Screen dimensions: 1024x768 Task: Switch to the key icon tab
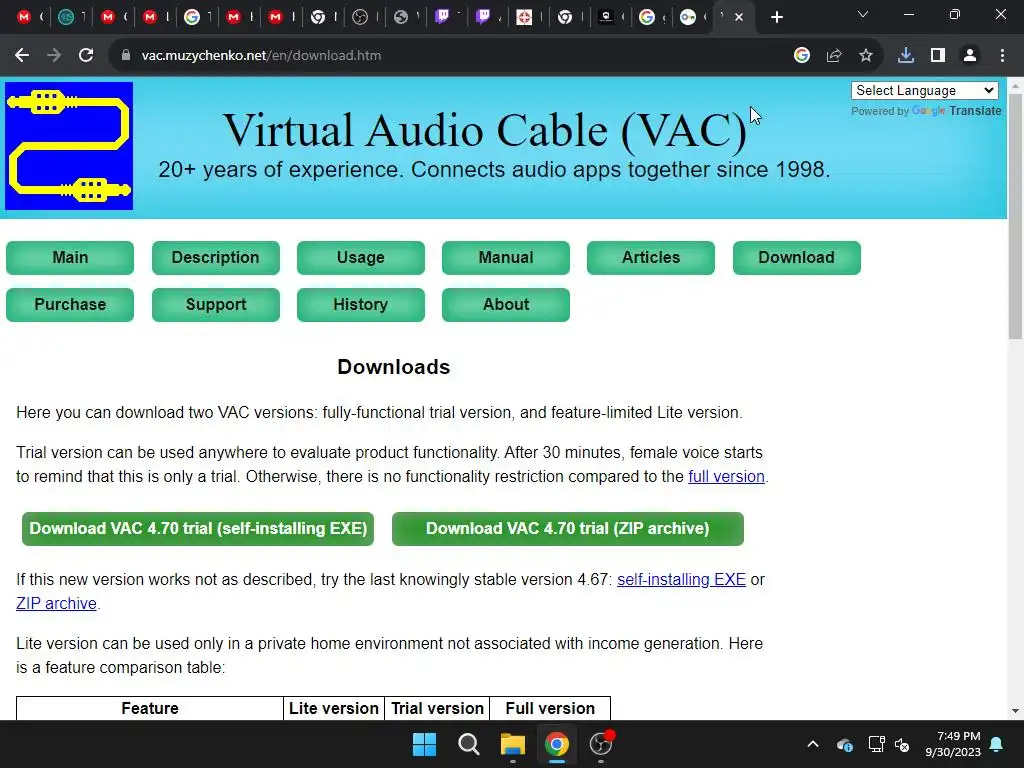(x=688, y=17)
